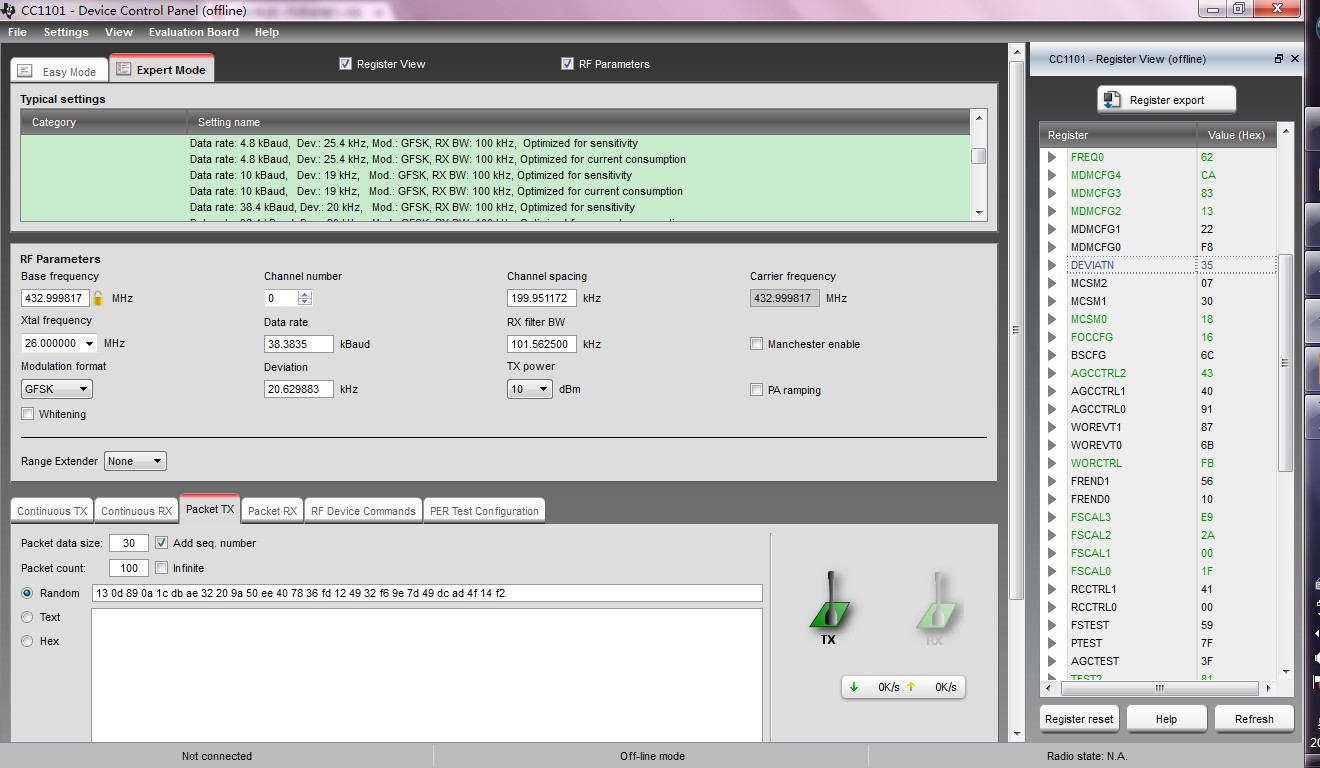Click the Data rate input field
1320x768 pixels.
pos(299,344)
